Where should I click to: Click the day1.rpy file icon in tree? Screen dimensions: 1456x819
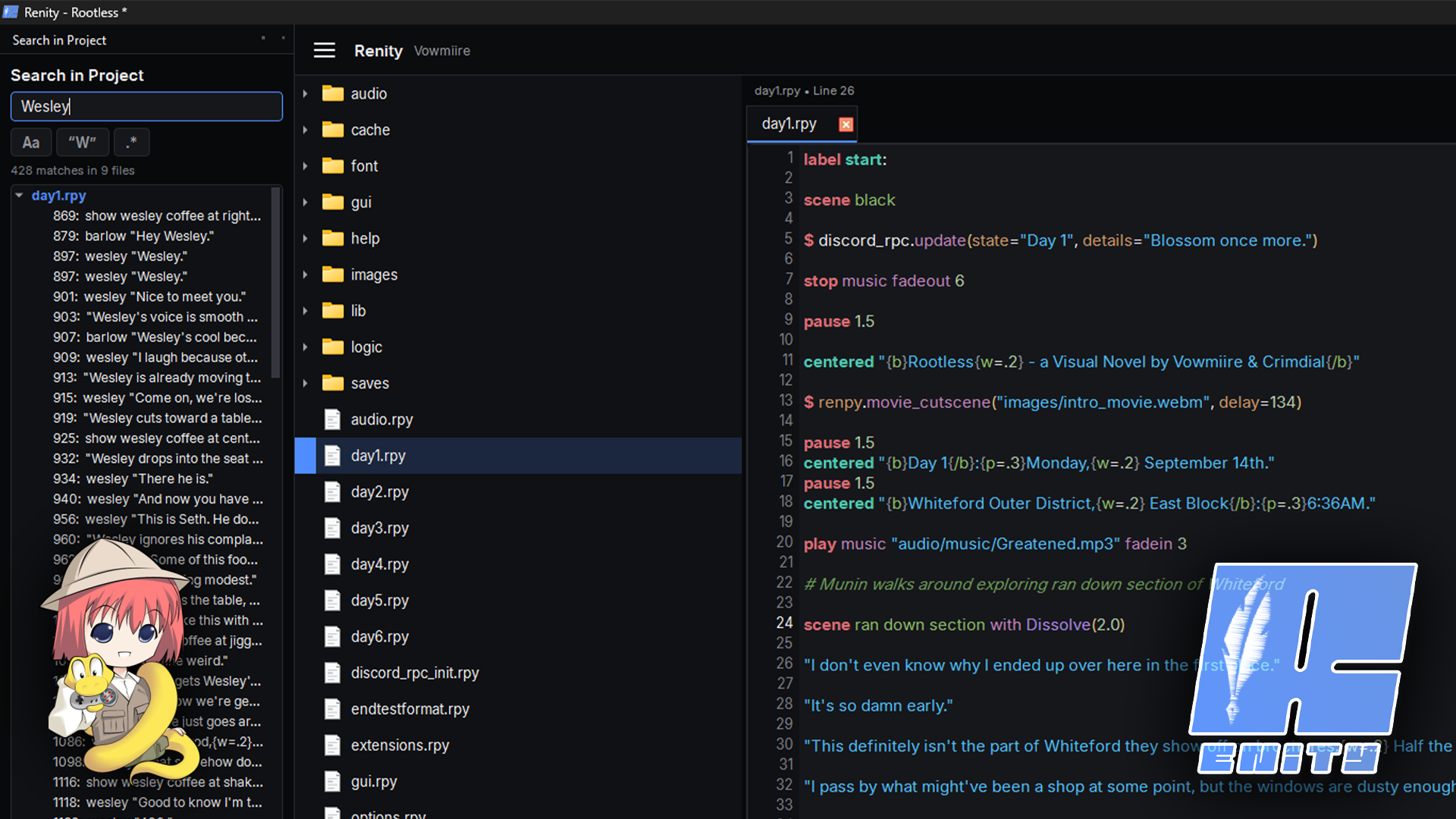tap(332, 456)
